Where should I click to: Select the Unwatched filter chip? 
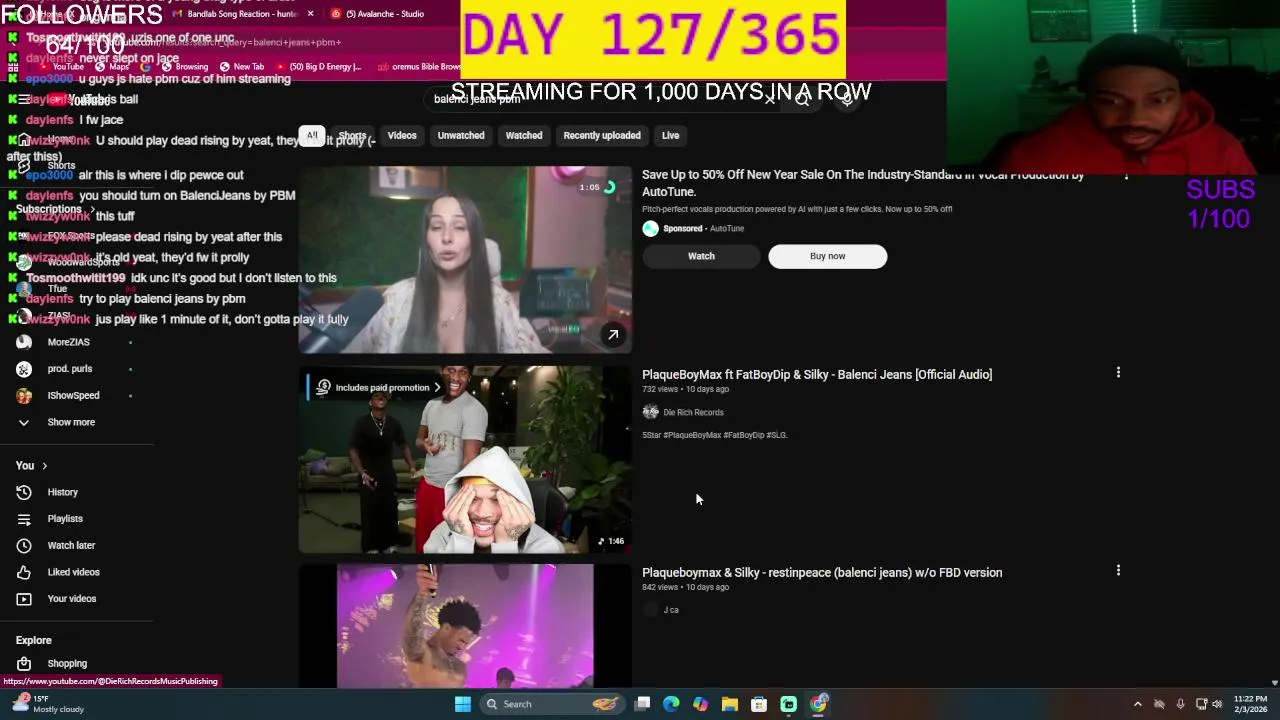coord(461,135)
